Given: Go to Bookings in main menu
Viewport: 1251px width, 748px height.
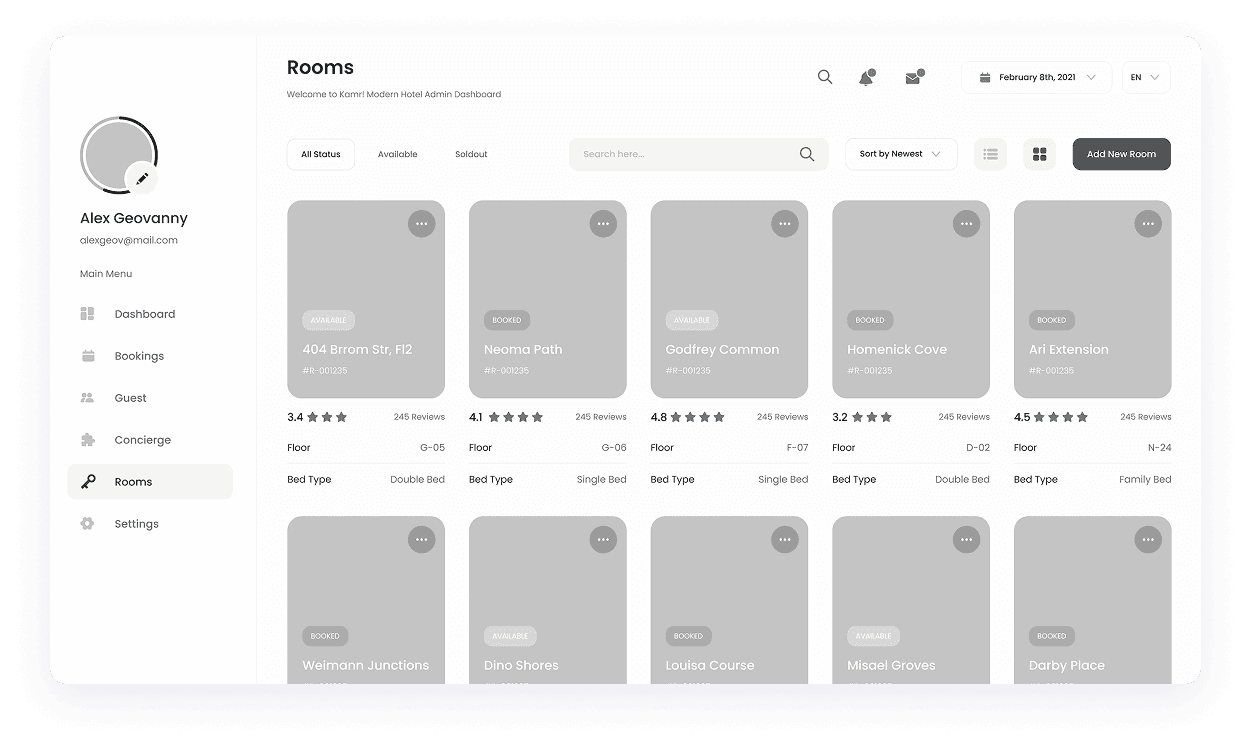Looking at the screenshot, I should coord(139,356).
